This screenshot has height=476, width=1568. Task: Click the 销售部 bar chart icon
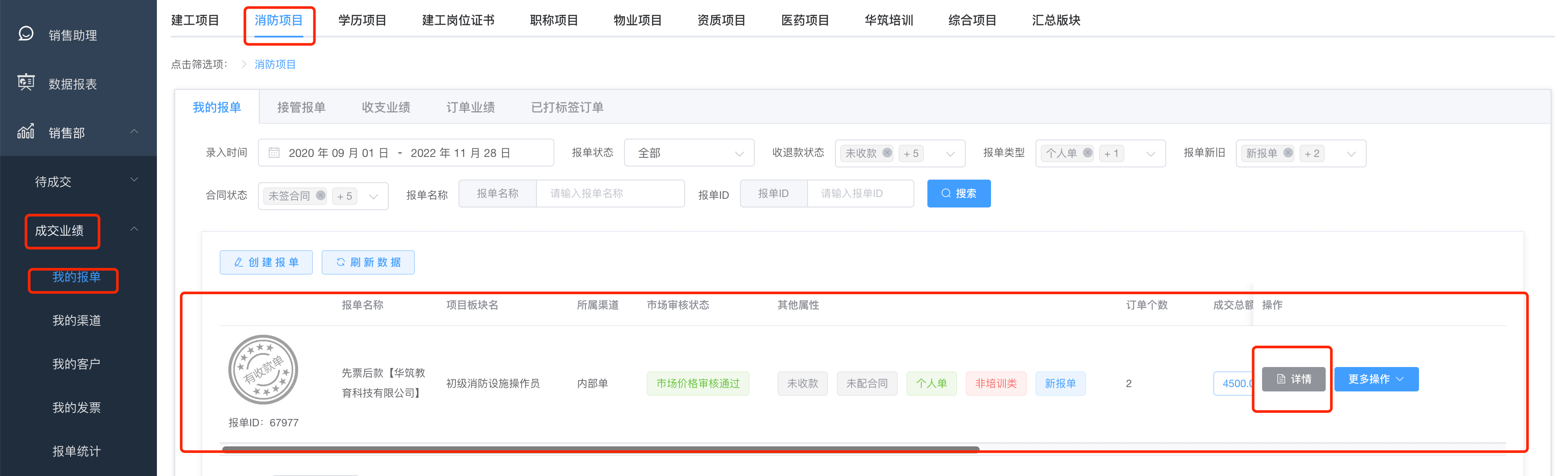coord(26,132)
